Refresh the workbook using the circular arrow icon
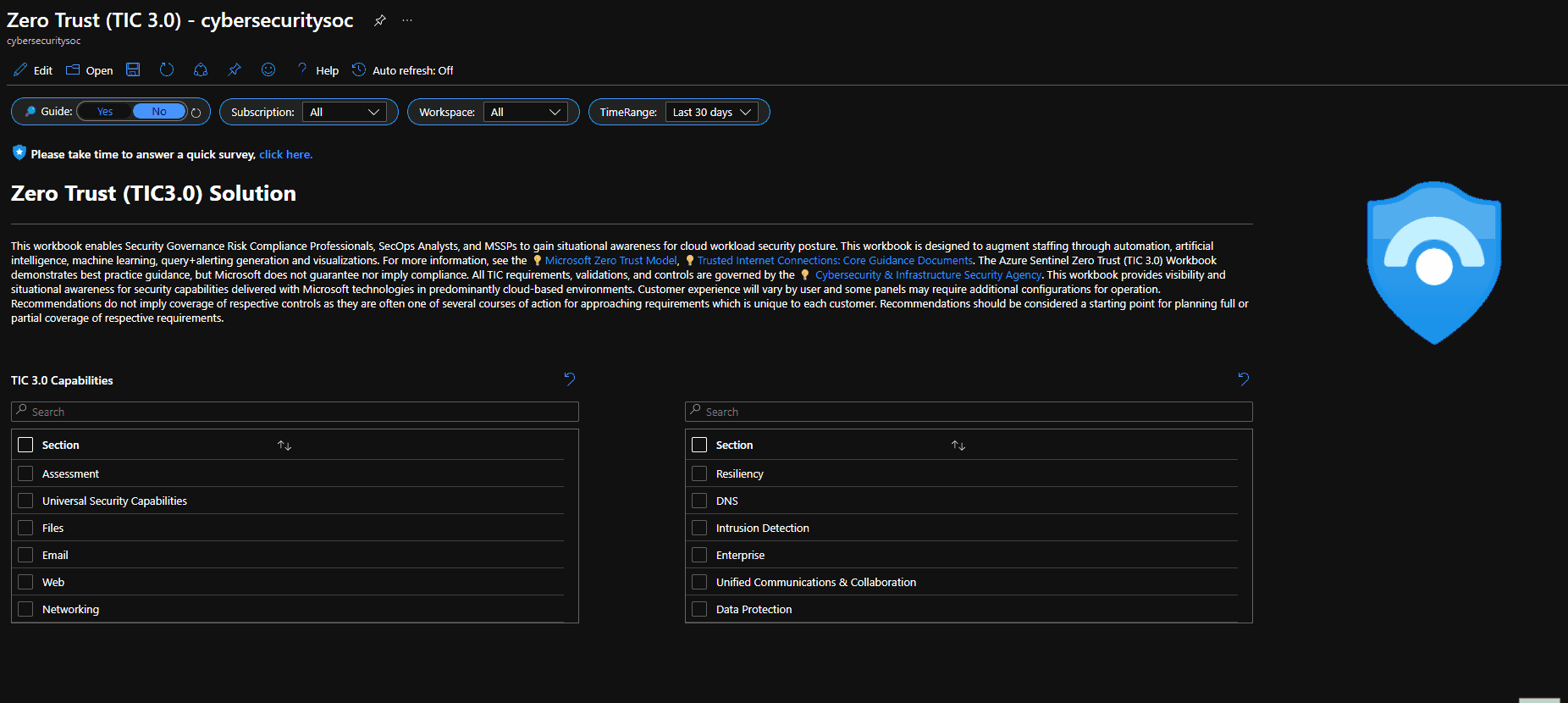 (167, 69)
